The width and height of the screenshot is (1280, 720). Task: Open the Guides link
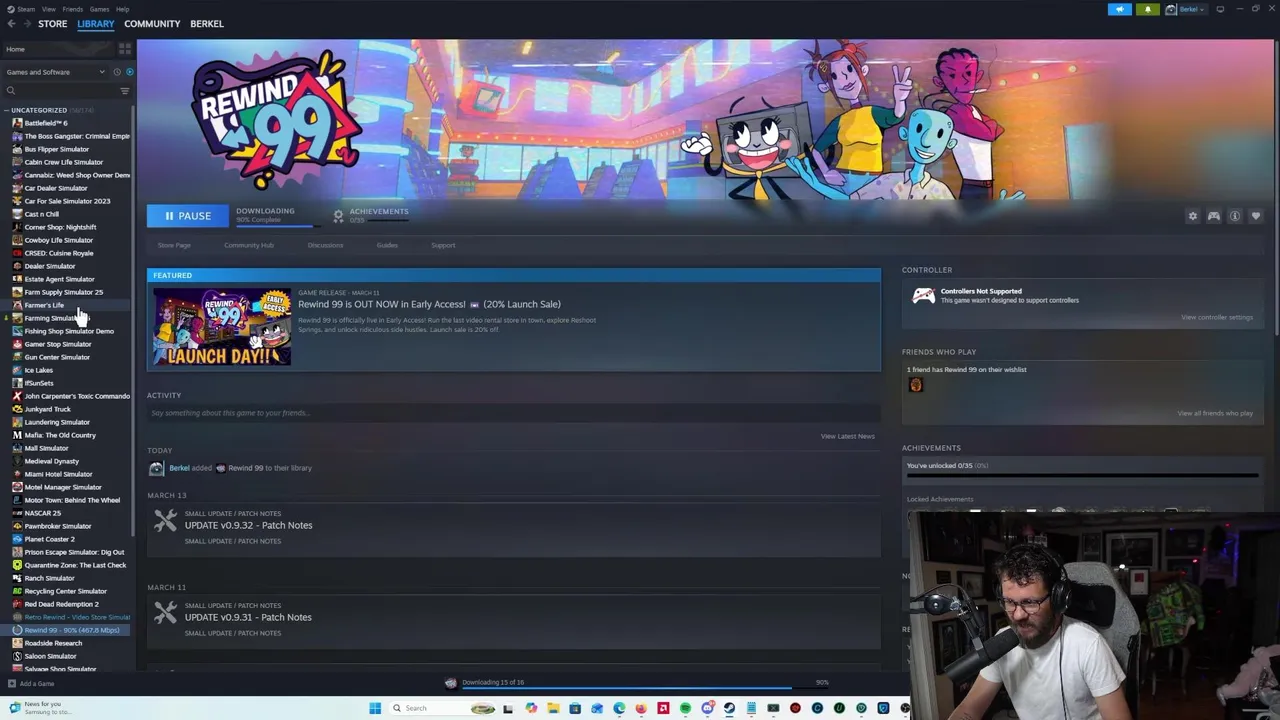click(x=387, y=245)
